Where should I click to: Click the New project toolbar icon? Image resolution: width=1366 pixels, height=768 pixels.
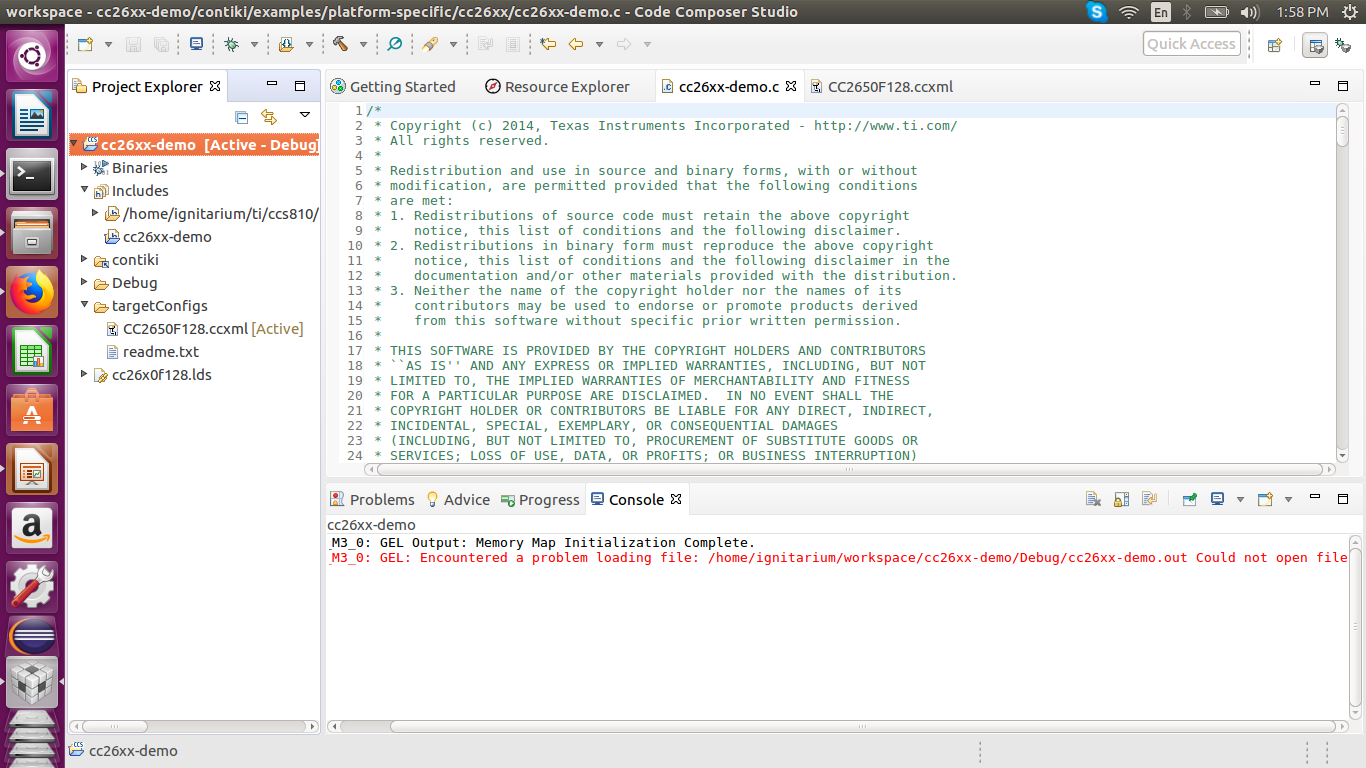click(x=85, y=44)
